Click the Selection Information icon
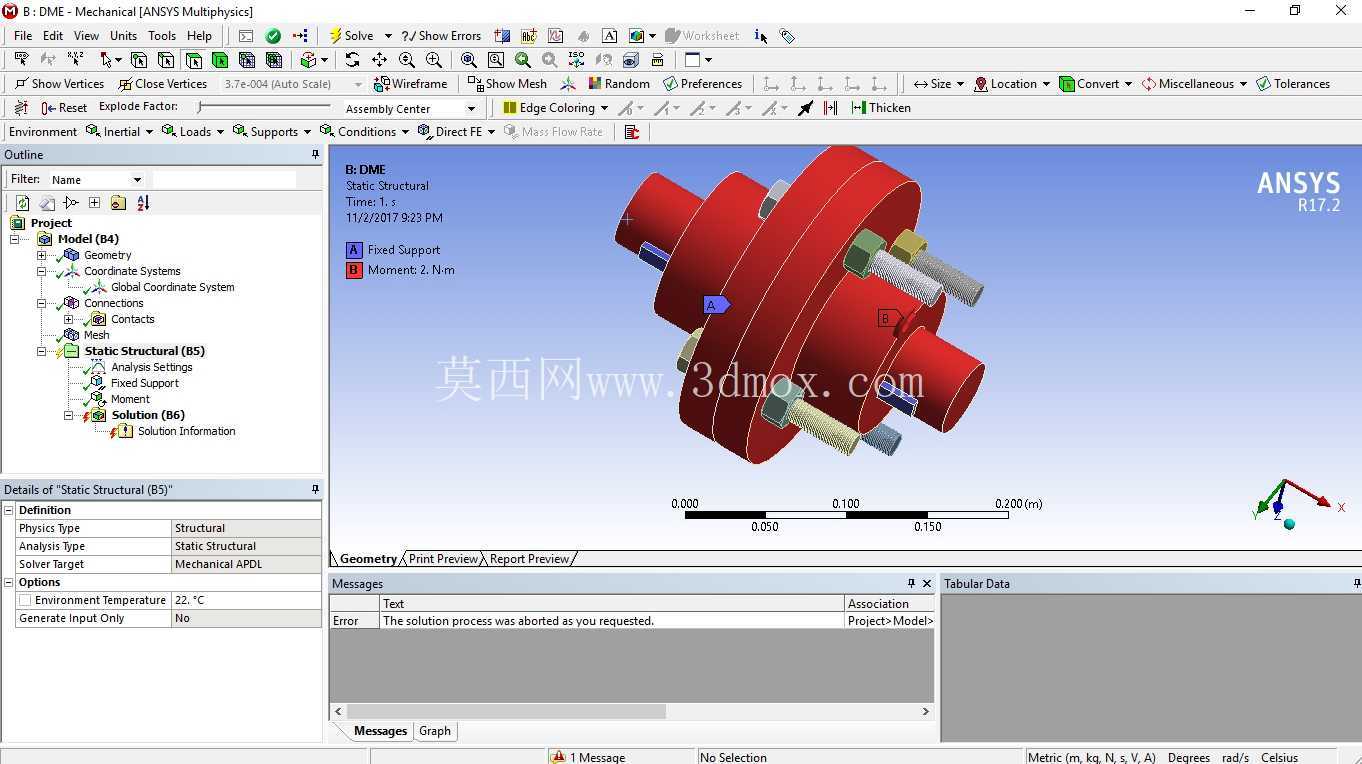The width and height of the screenshot is (1362, 764). coord(761,36)
